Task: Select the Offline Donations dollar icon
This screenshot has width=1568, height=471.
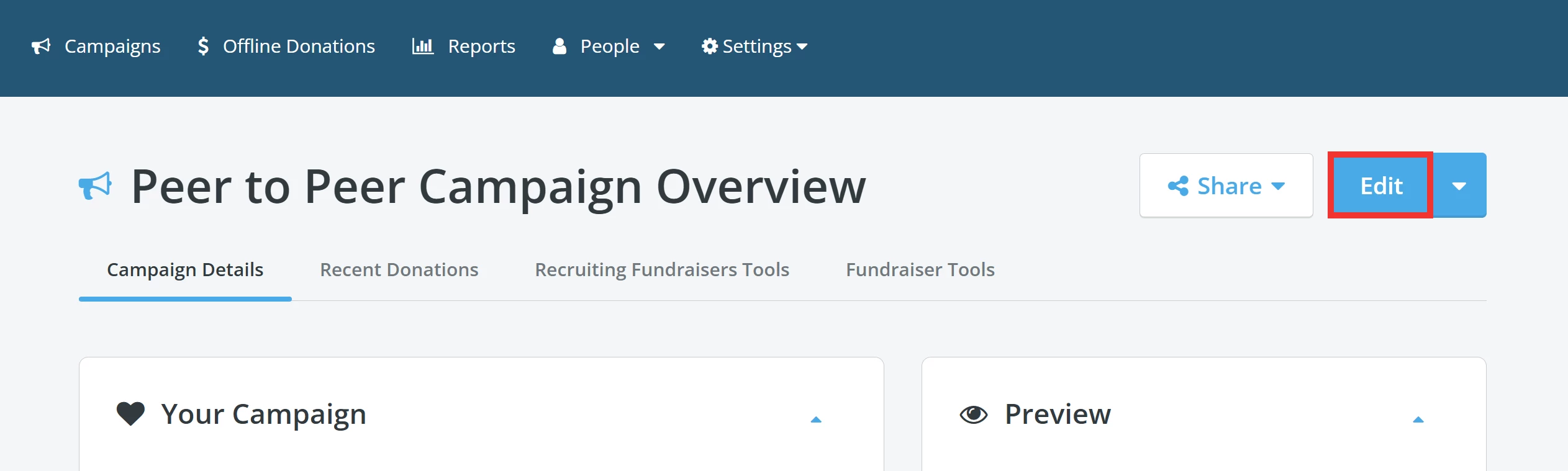Action: [x=203, y=45]
